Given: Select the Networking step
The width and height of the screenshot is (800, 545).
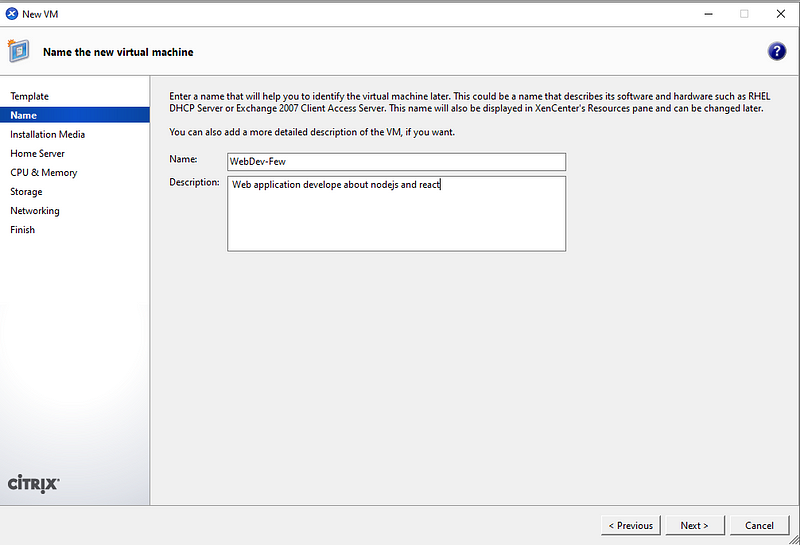Looking at the screenshot, I should coord(35,211).
